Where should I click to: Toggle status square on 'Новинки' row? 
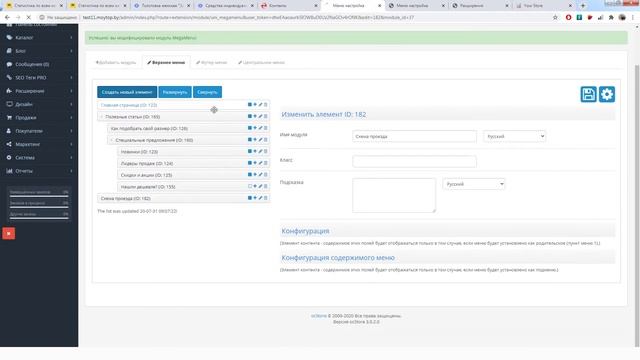tap(250, 151)
